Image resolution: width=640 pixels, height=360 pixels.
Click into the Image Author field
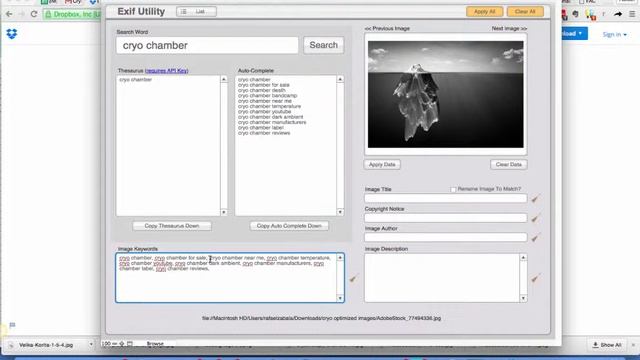tap(446, 238)
